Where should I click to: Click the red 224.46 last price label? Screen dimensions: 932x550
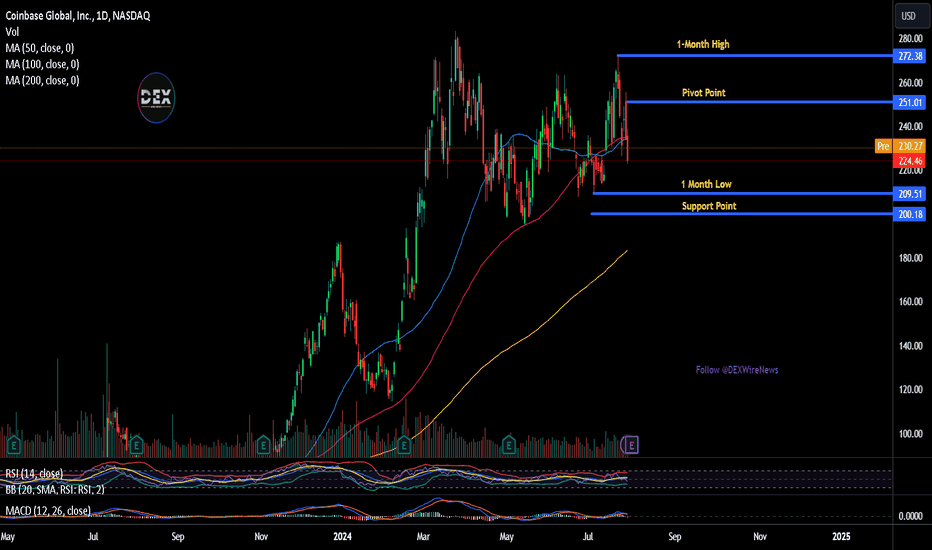909,161
